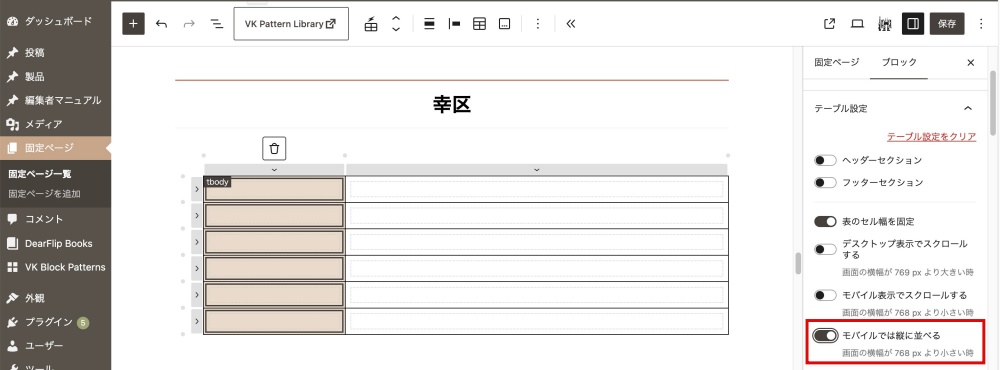
Task: Click 固定ページ一覧 submenu link
Action: (x=40, y=174)
